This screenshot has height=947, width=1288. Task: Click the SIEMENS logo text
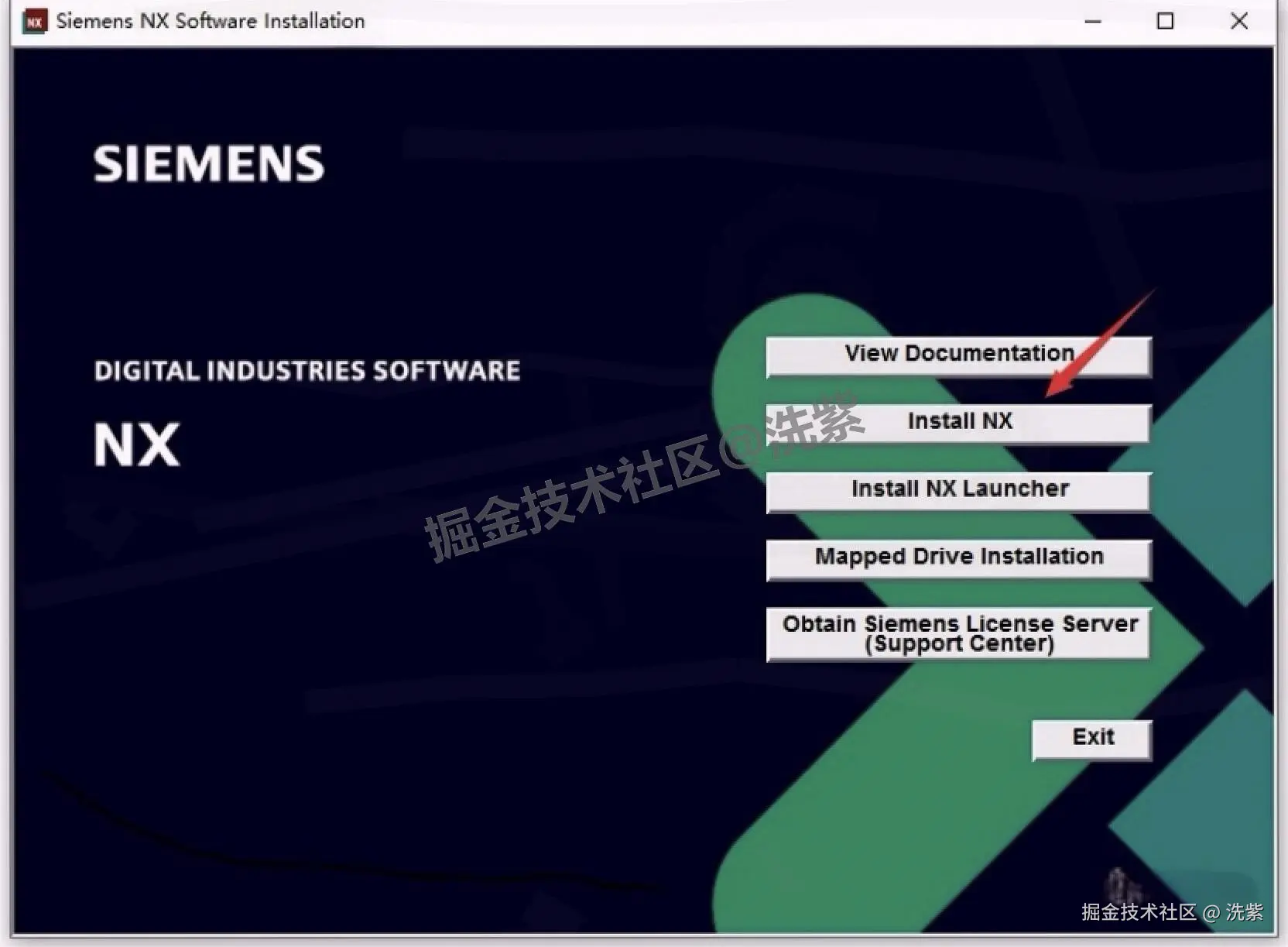(x=207, y=162)
